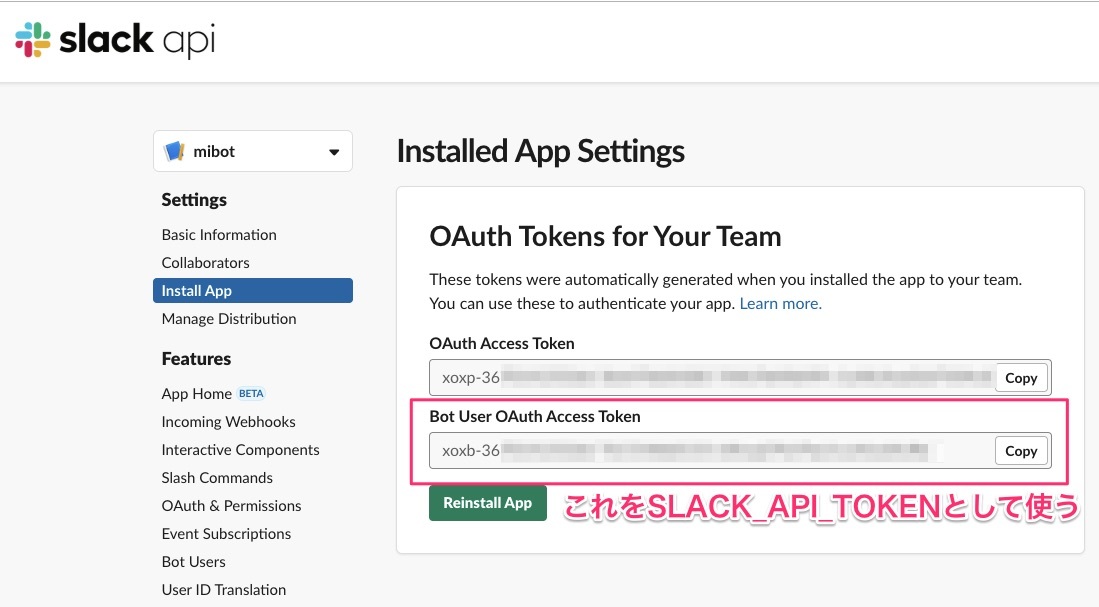Expand the mibot app selector dropdown

click(253, 151)
